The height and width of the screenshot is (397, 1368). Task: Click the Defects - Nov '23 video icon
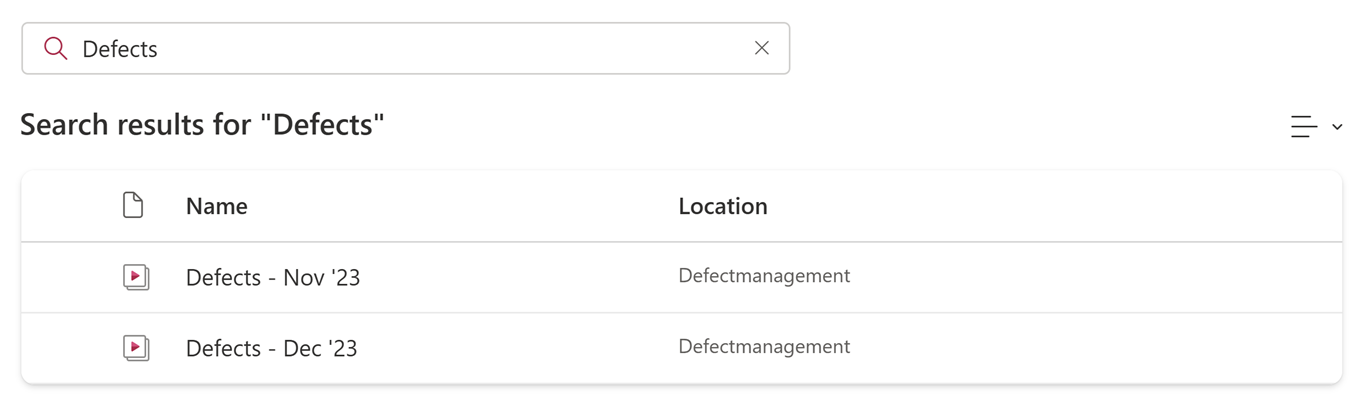click(136, 277)
